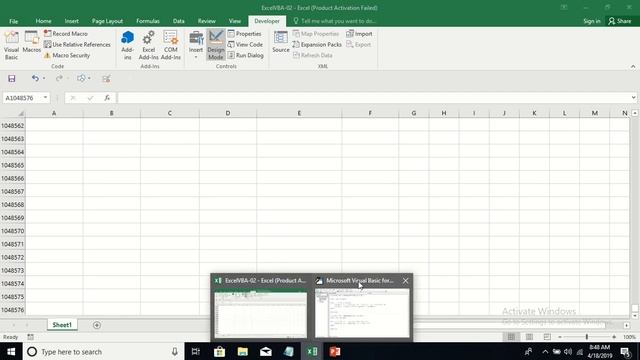Open Macro Security settings
Viewport: 640px width, 360px height.
[x=67, y=55]
